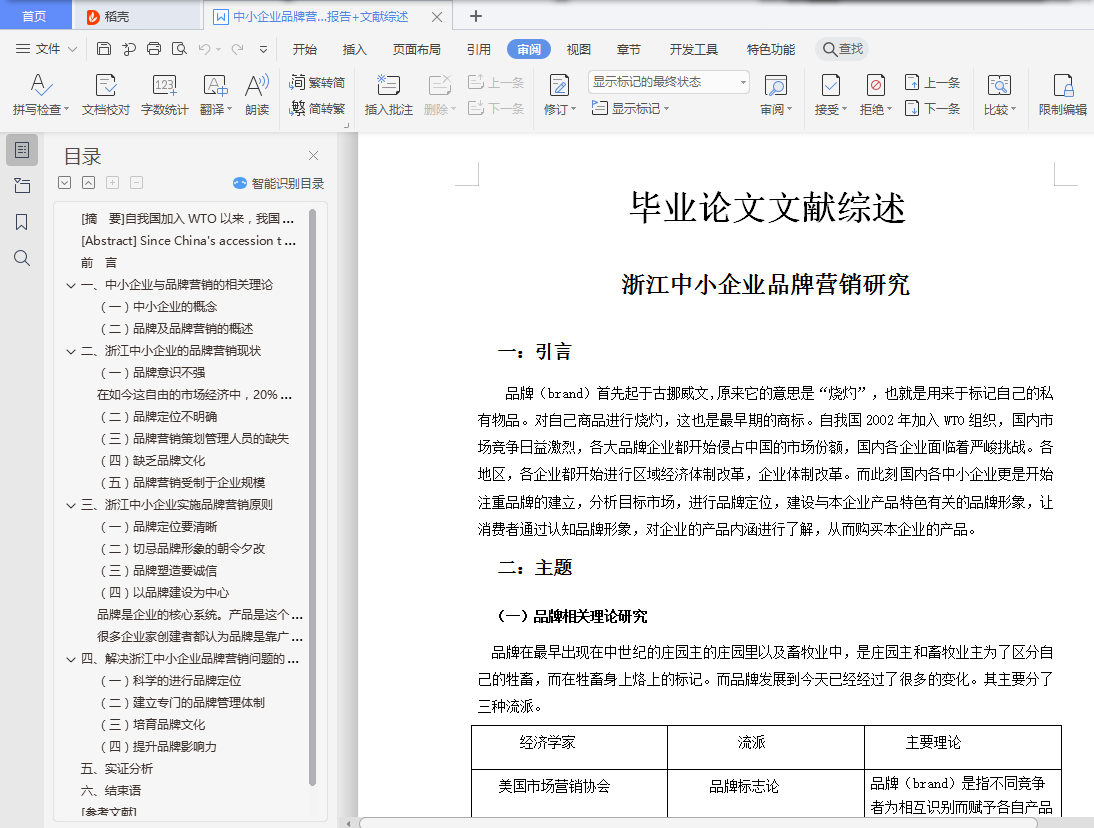This screenshot has width=1094, height=828.
Task: Collapse section 四、解决浙江中小企业品牌营销问题的
Action: tap(70, 659)
